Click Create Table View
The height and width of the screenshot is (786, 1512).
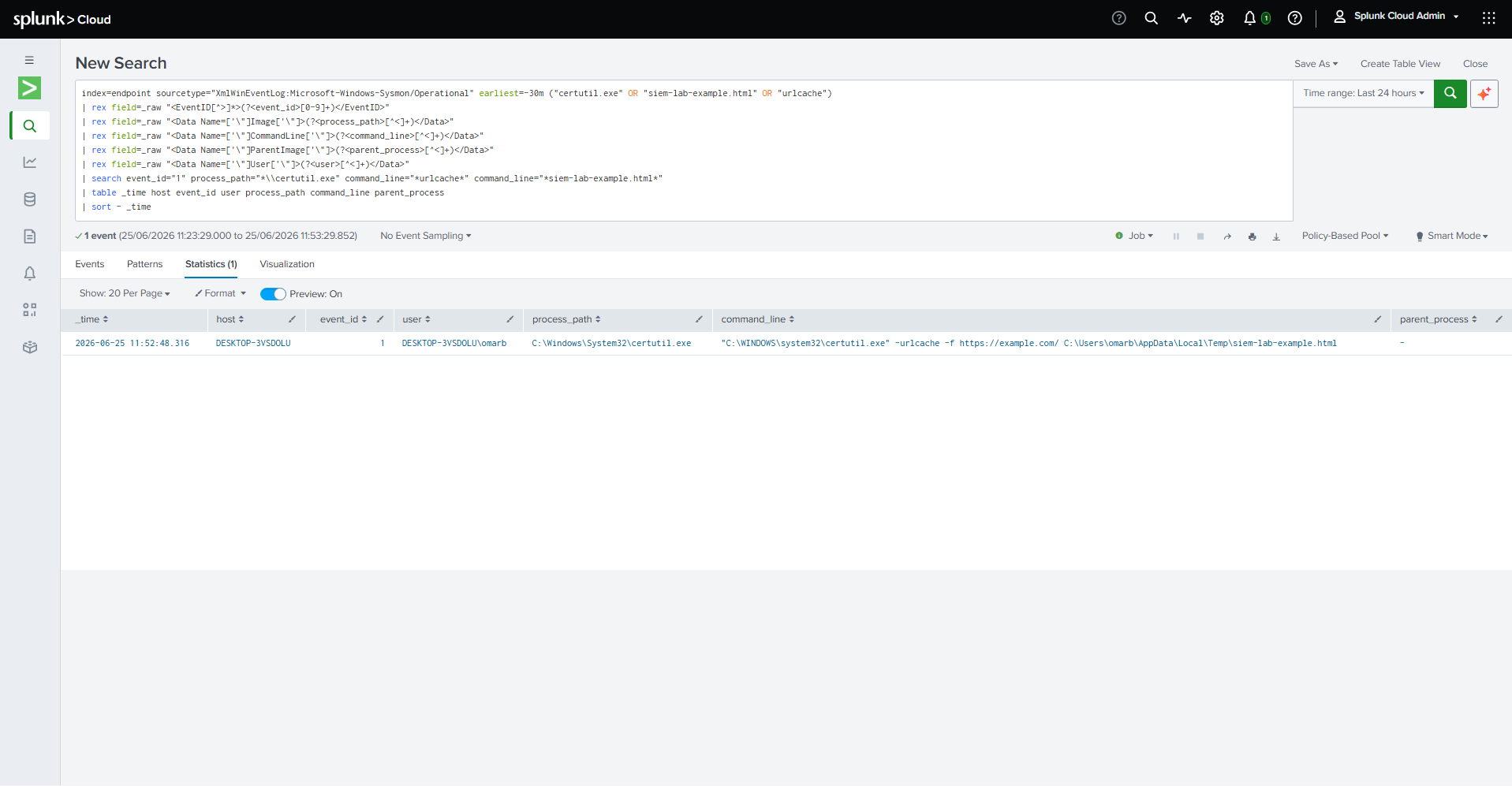tap(1400, 64)
